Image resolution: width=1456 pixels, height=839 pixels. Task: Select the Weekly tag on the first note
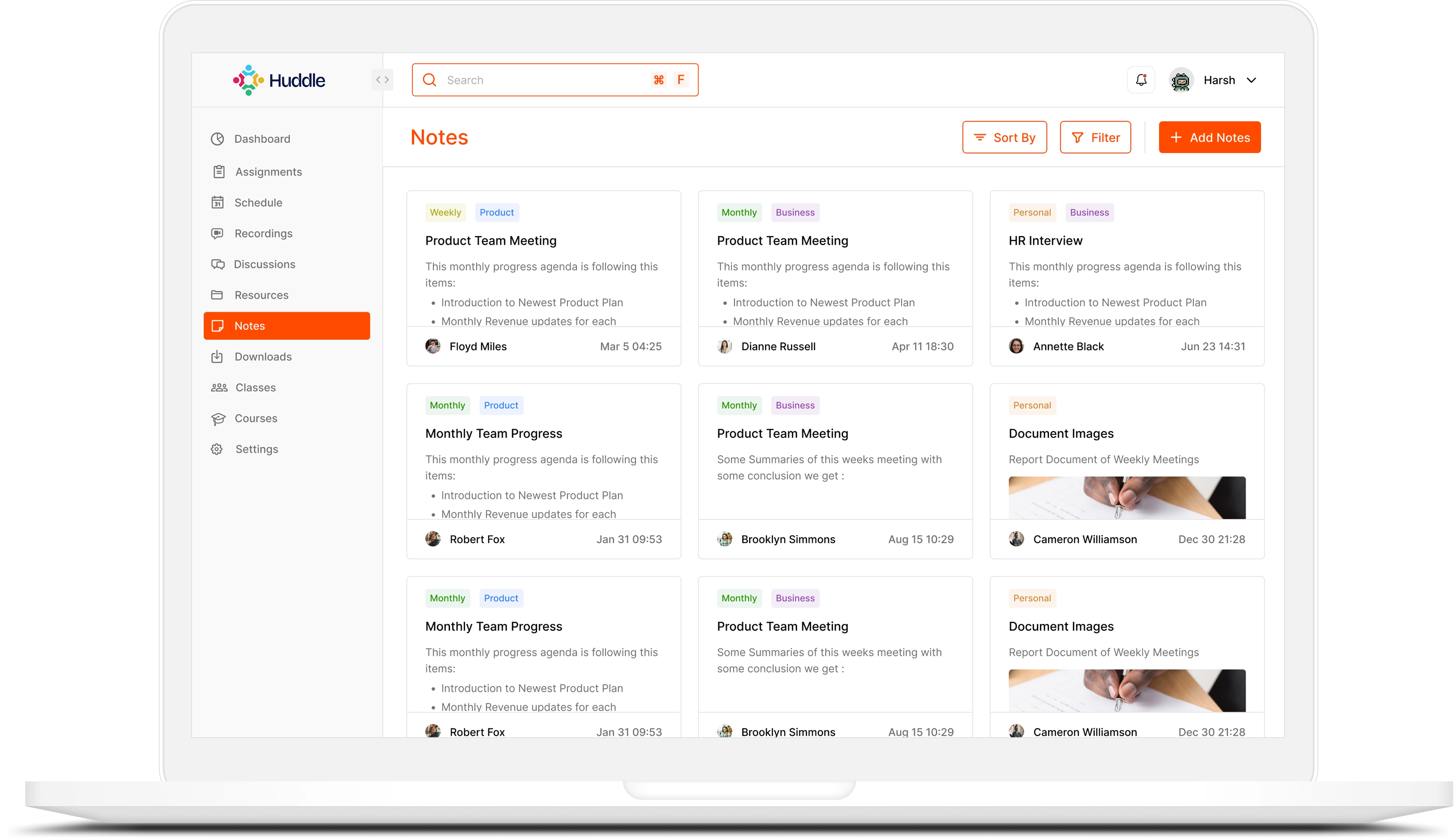point(445,213)
